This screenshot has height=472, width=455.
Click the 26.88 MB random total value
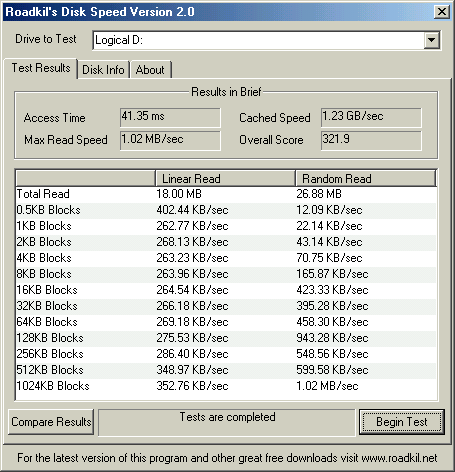pyautogui.click(x=319, y=194)
